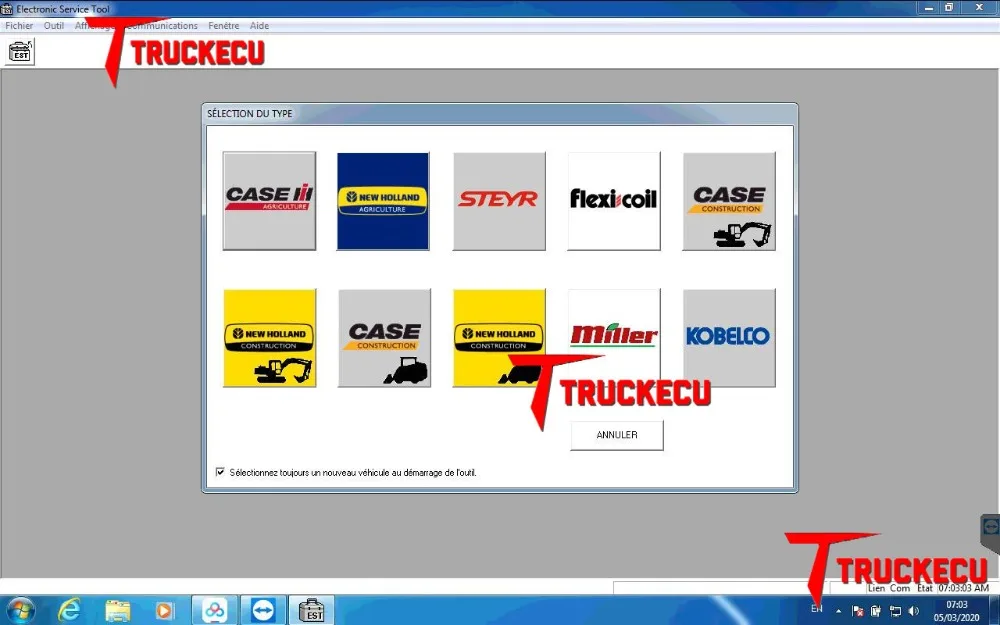Open the Aide menu
The width and height of the screenshot is (1000, 625).
pyautogui.click(x=259, y=26)
